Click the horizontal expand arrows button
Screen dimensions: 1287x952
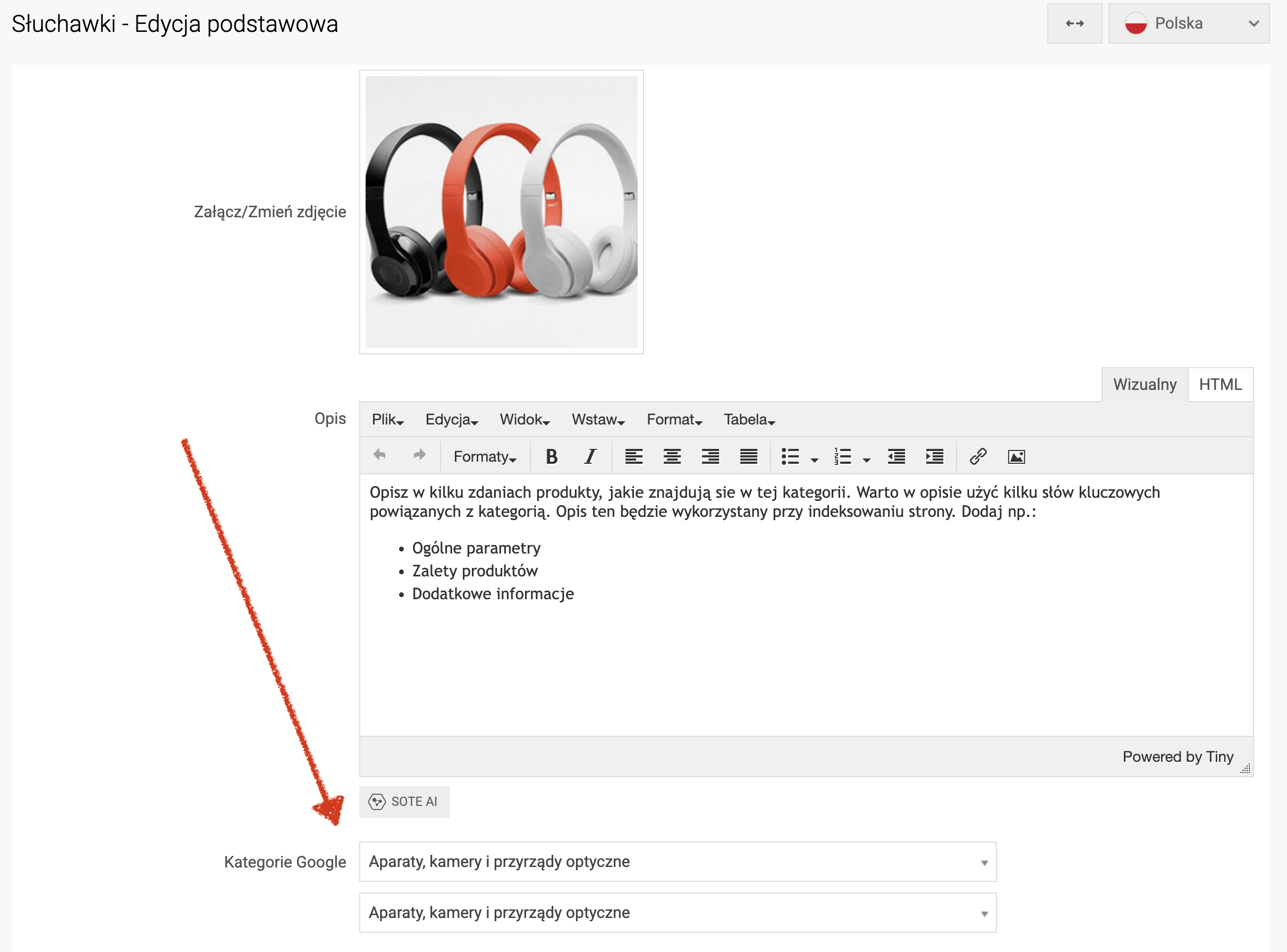1074,23
